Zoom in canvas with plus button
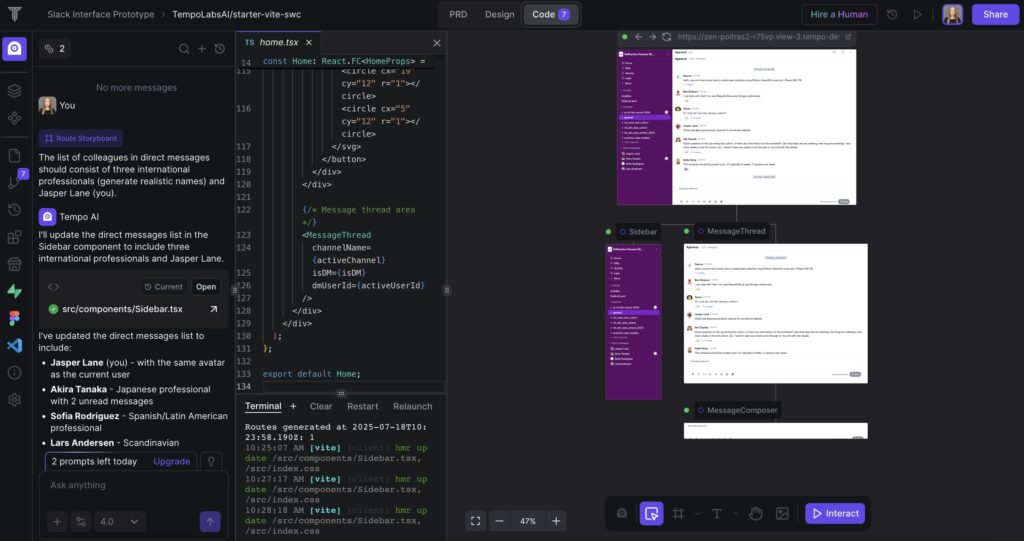 [x=556, y=521]
